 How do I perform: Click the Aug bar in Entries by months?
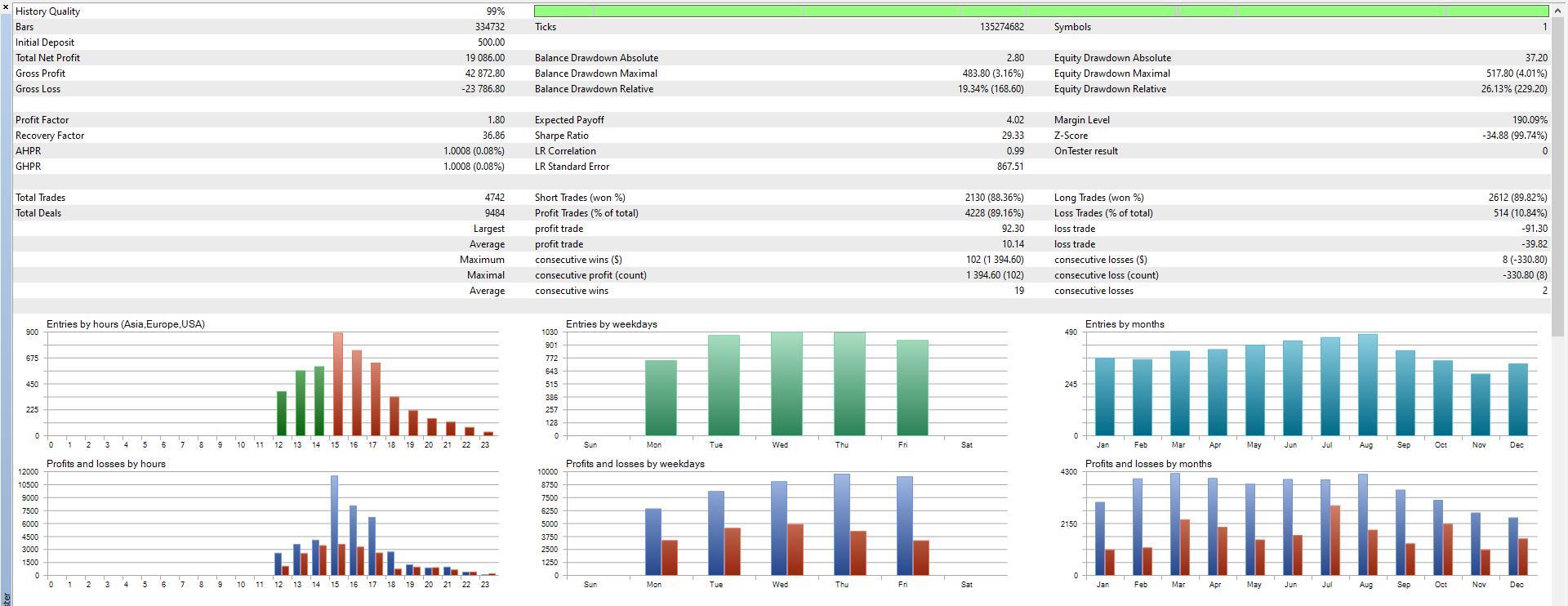pyautogui.click(x=1367, y=385)
